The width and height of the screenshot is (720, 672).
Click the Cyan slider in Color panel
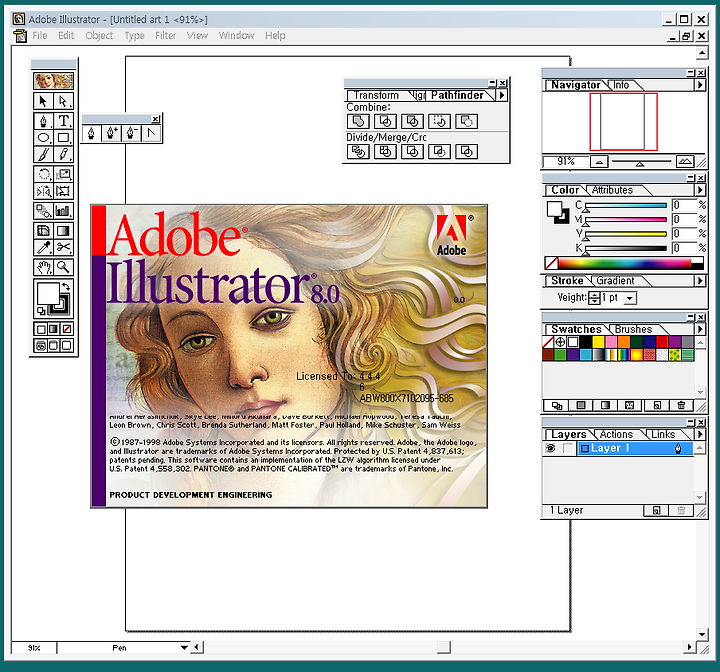625,205
